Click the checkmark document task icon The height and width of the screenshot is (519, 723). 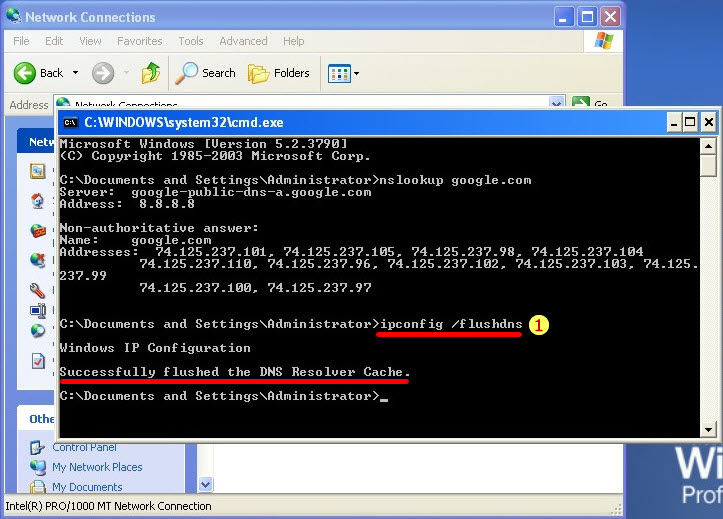[x=38, y=360]
